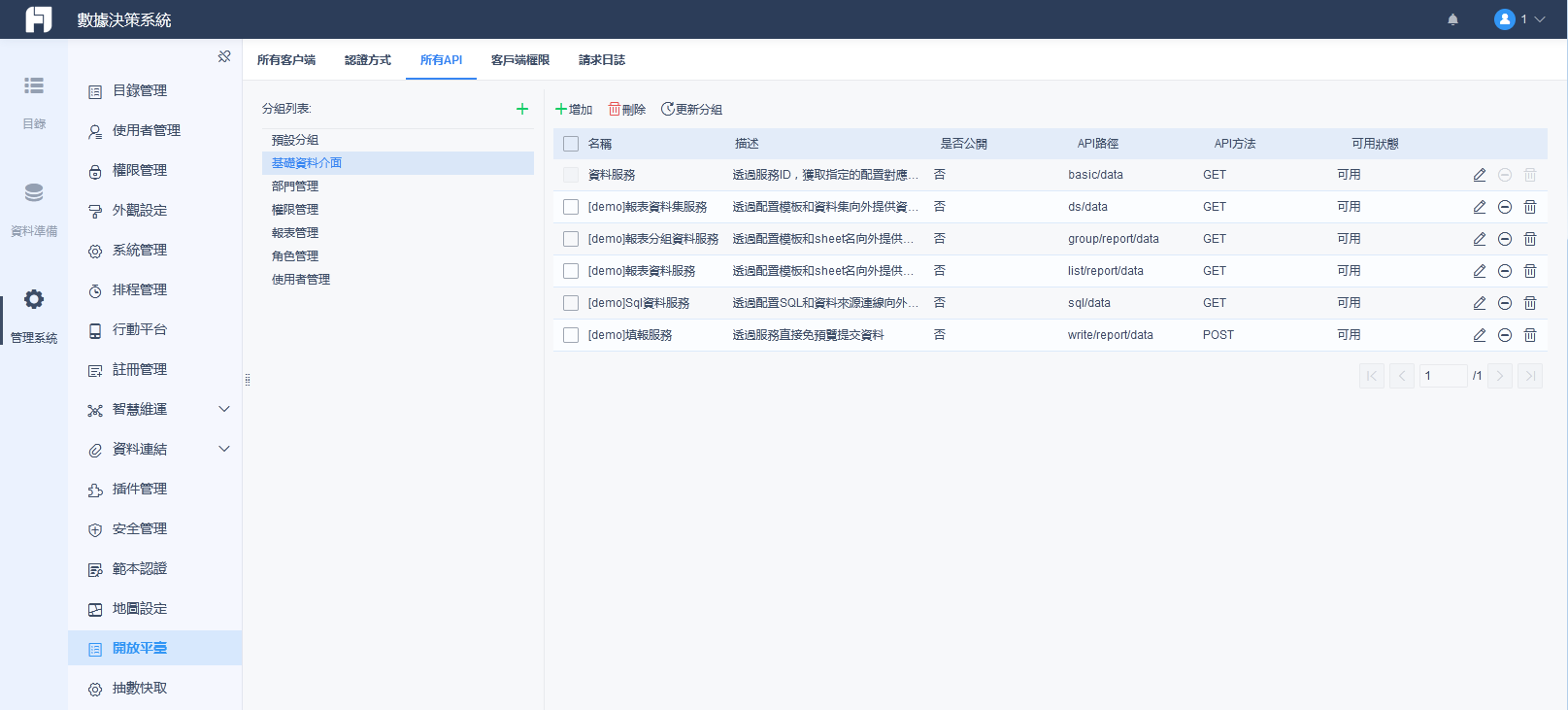The width and height of the screenshot is (1568, 710).
Task: Select the 基礎資料介面 group
Action: click(398, 163)
